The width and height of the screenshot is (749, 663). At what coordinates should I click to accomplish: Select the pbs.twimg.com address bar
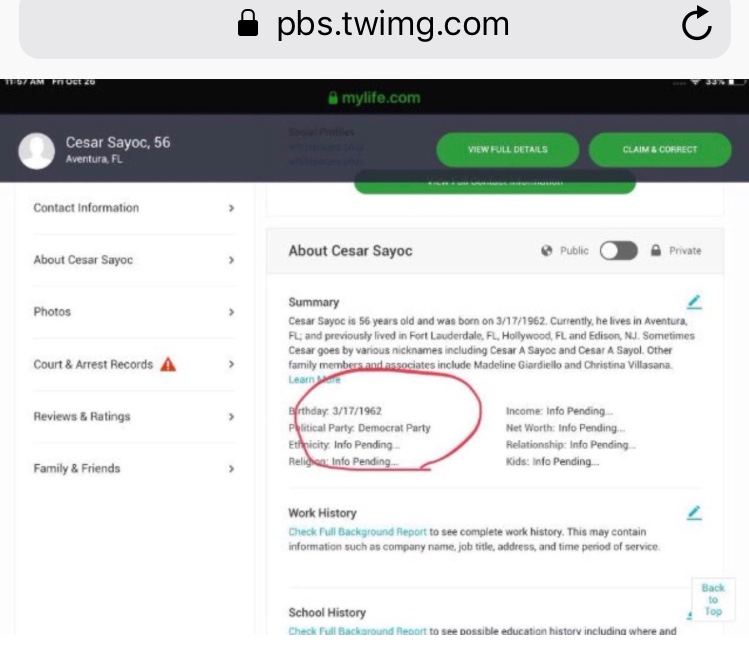click(374, 28)
